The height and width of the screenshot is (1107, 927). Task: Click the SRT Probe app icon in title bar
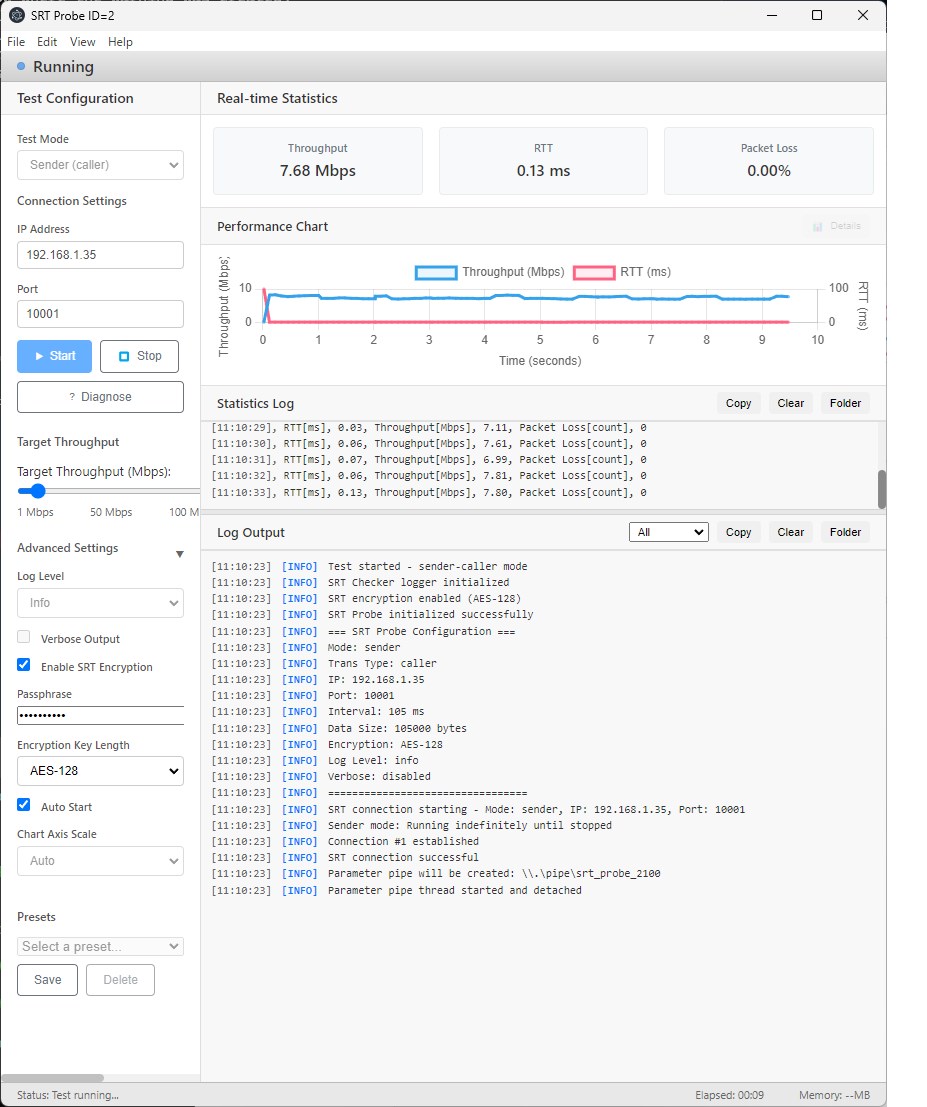point(17,15)
